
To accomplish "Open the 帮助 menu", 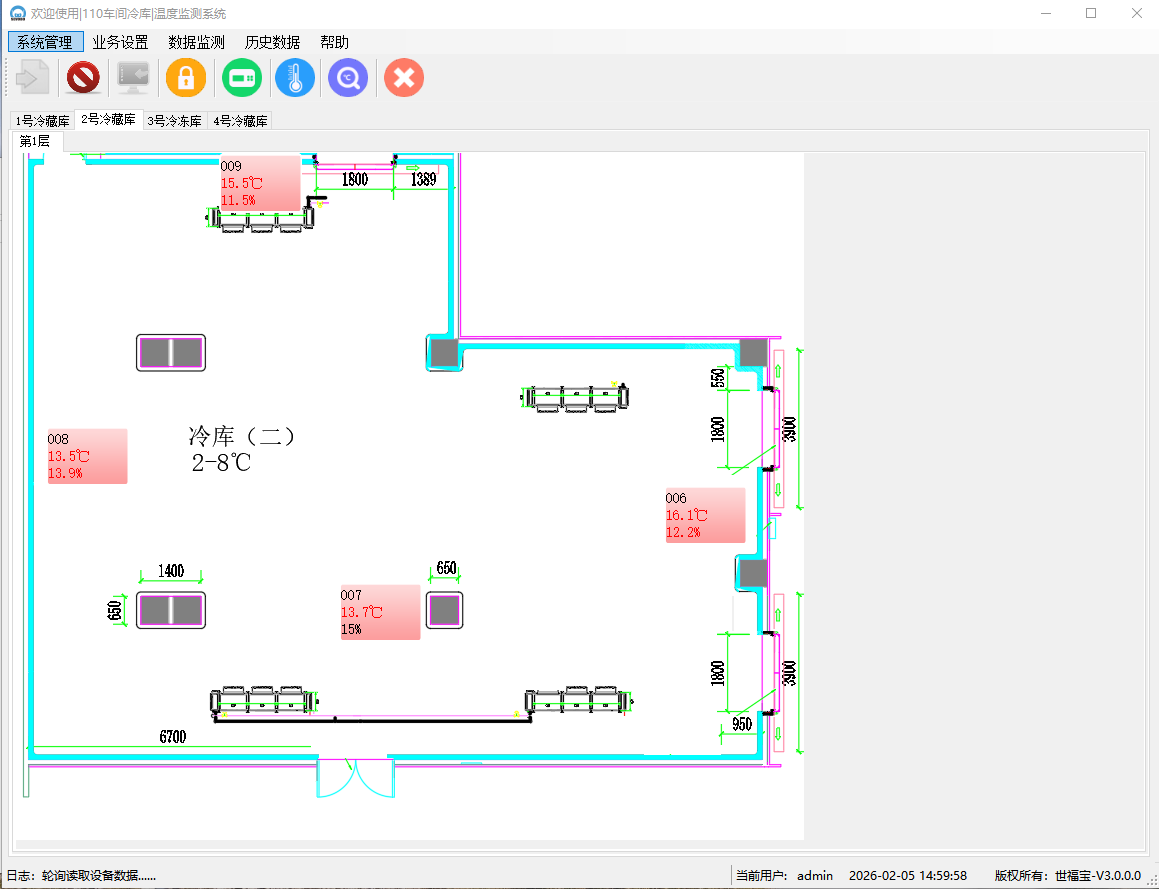I will tap(334, 42).
